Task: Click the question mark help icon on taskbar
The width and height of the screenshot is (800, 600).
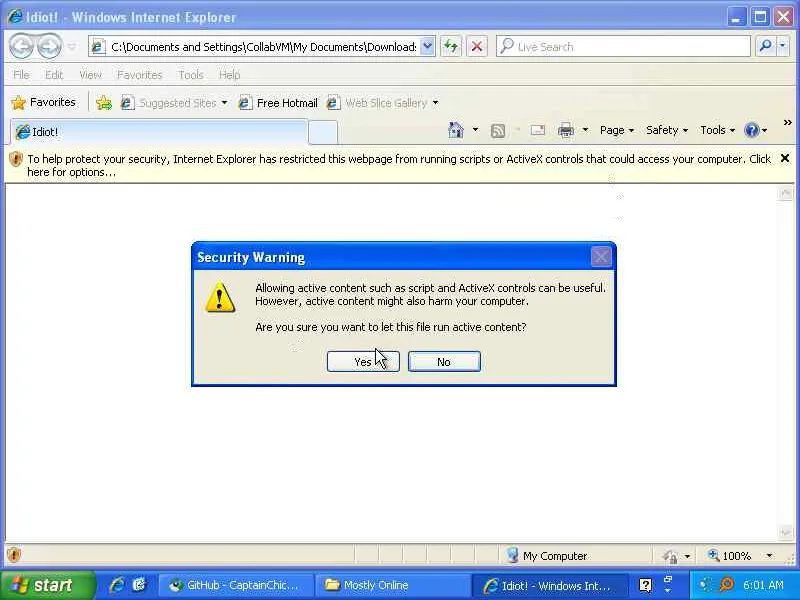Action: 645,585
